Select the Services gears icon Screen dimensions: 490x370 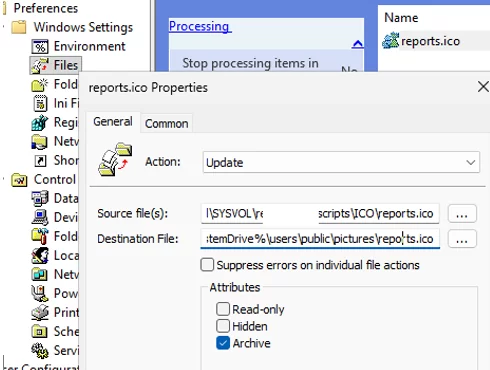click(40, 350)
